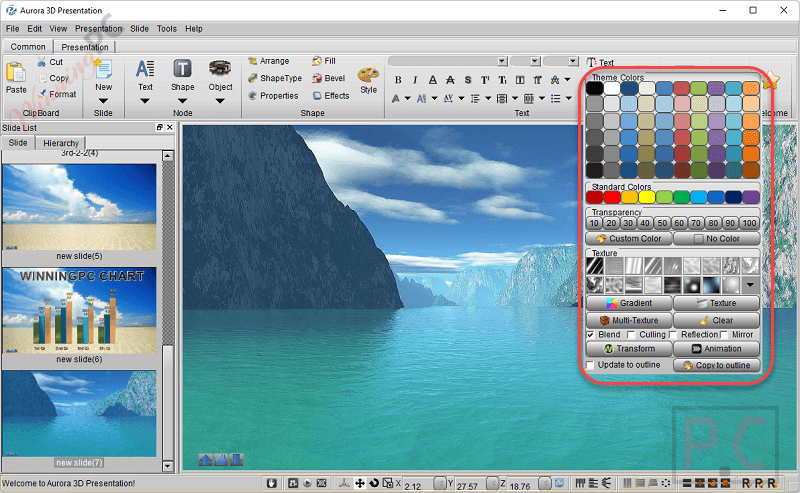Set transparency to 50
The height and width of the screenshot is (493, 800).
pos(662,223)
